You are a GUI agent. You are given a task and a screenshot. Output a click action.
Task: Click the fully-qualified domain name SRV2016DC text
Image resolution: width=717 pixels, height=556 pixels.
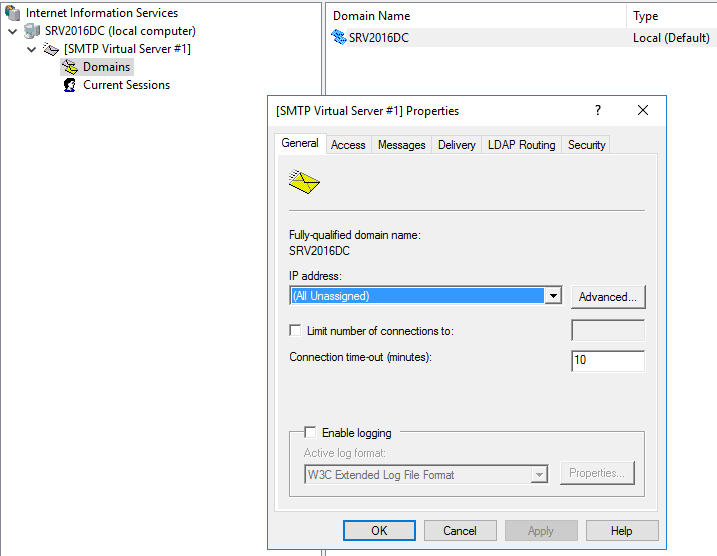pyautogui.click(x=319, y=251)
